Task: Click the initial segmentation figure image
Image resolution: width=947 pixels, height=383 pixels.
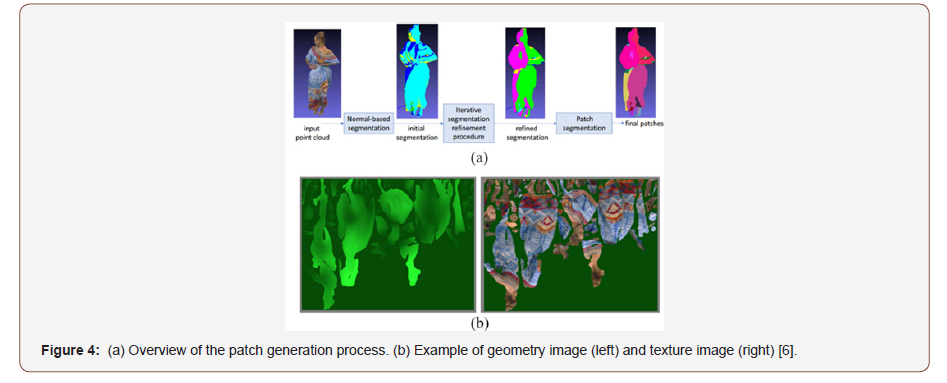Action: (x=417, y=70)
